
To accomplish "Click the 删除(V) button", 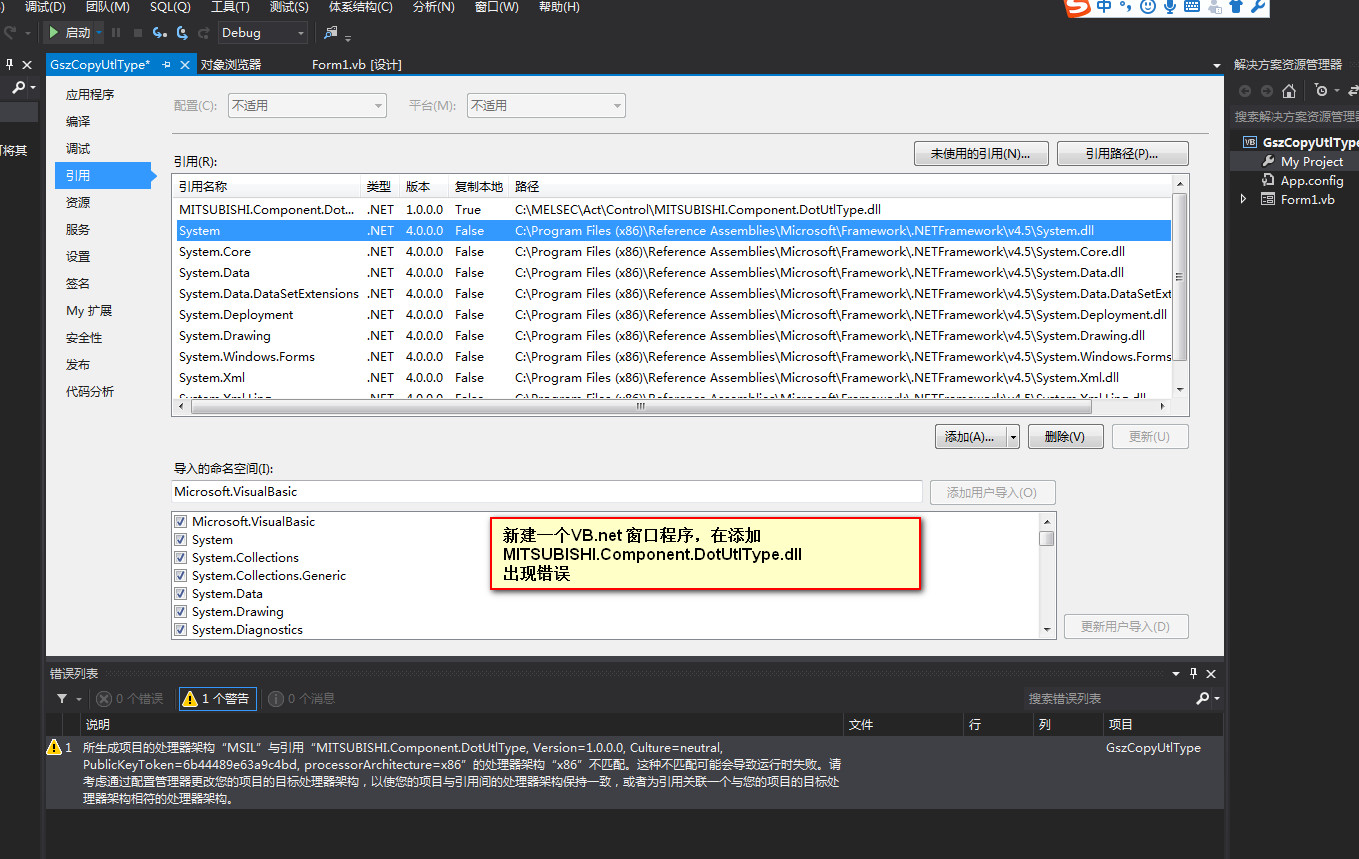I will (1064, 437).
